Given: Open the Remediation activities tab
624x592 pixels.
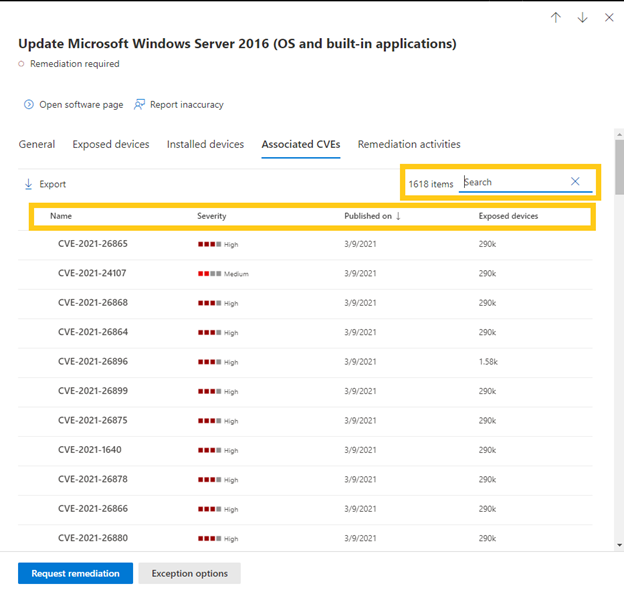Looking at the screenshot, I should coord(409,144).
